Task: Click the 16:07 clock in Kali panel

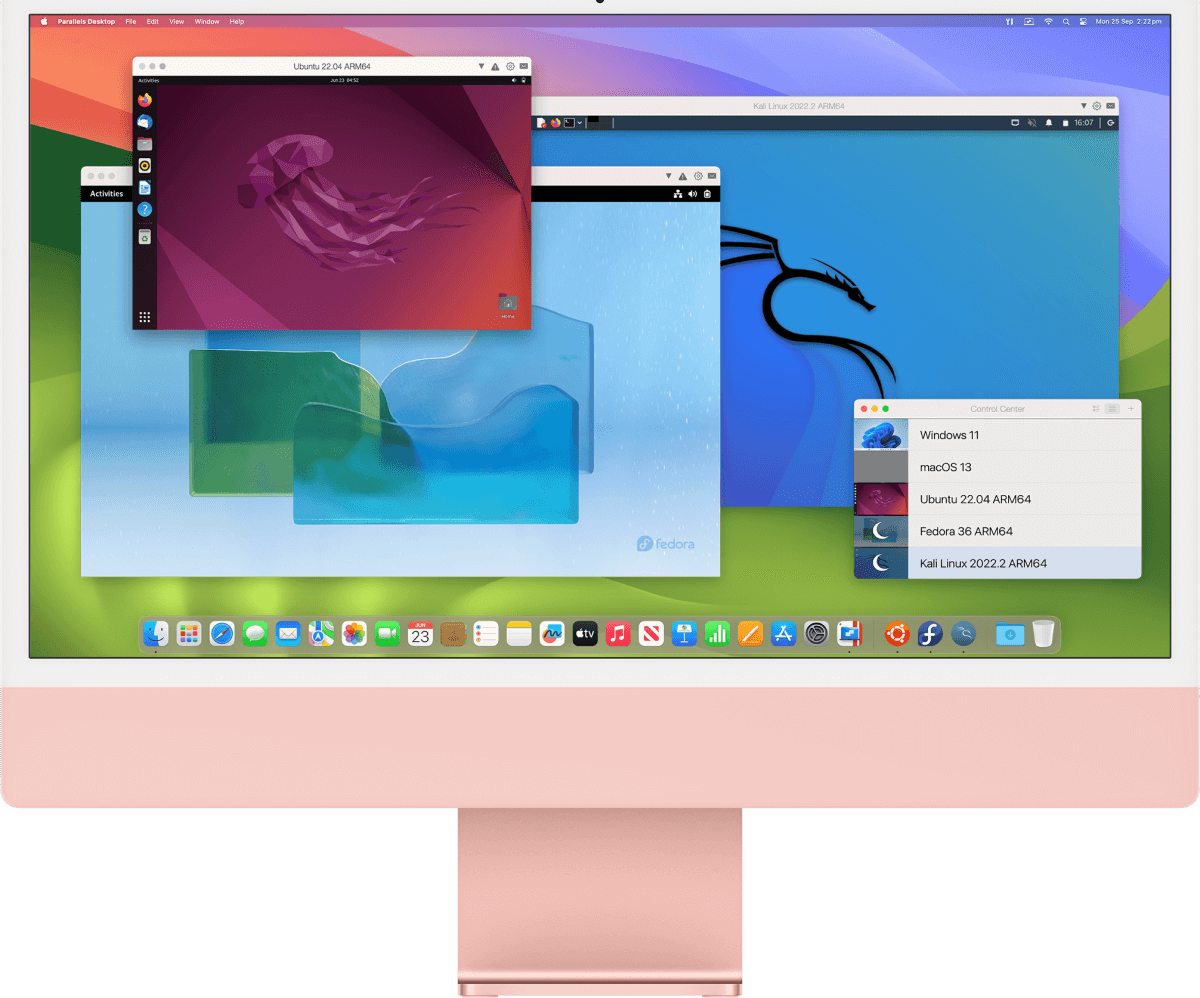Action: click(x=1084, y=123)
